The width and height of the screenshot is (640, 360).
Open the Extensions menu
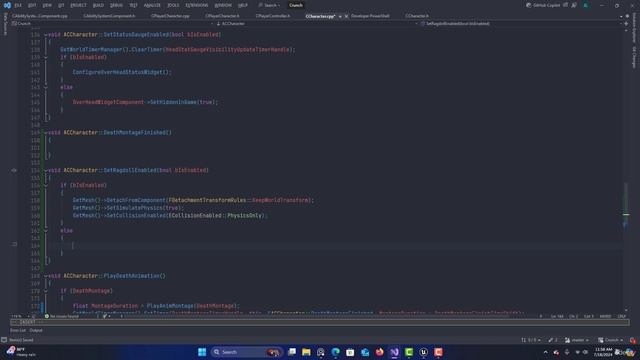coord(197,5)
